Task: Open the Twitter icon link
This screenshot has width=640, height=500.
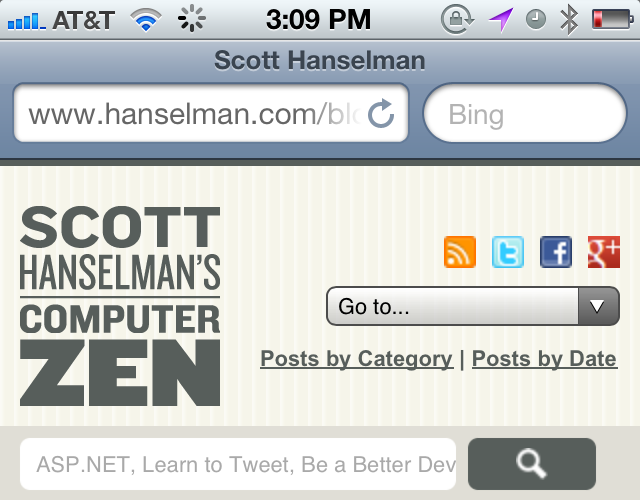Action: pyautogui.click(x=508, y=252)
